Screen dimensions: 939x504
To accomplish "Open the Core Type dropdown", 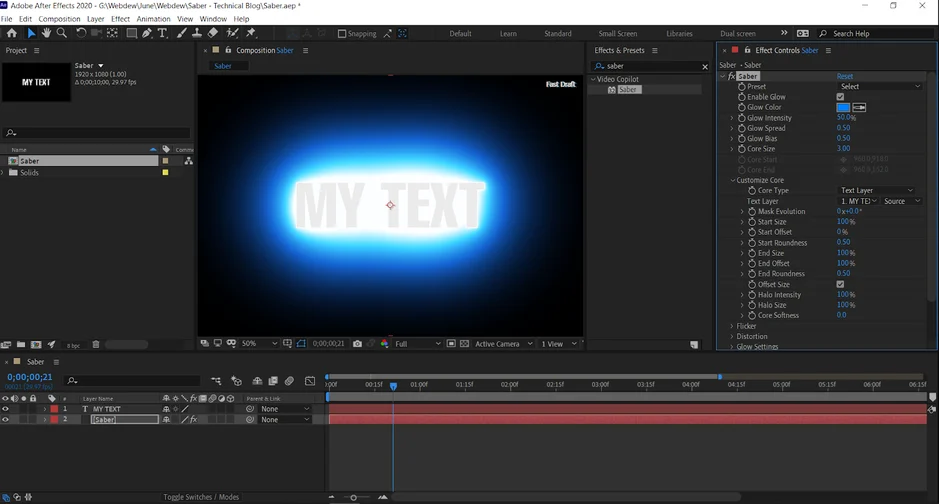I will tap(876, 190).
